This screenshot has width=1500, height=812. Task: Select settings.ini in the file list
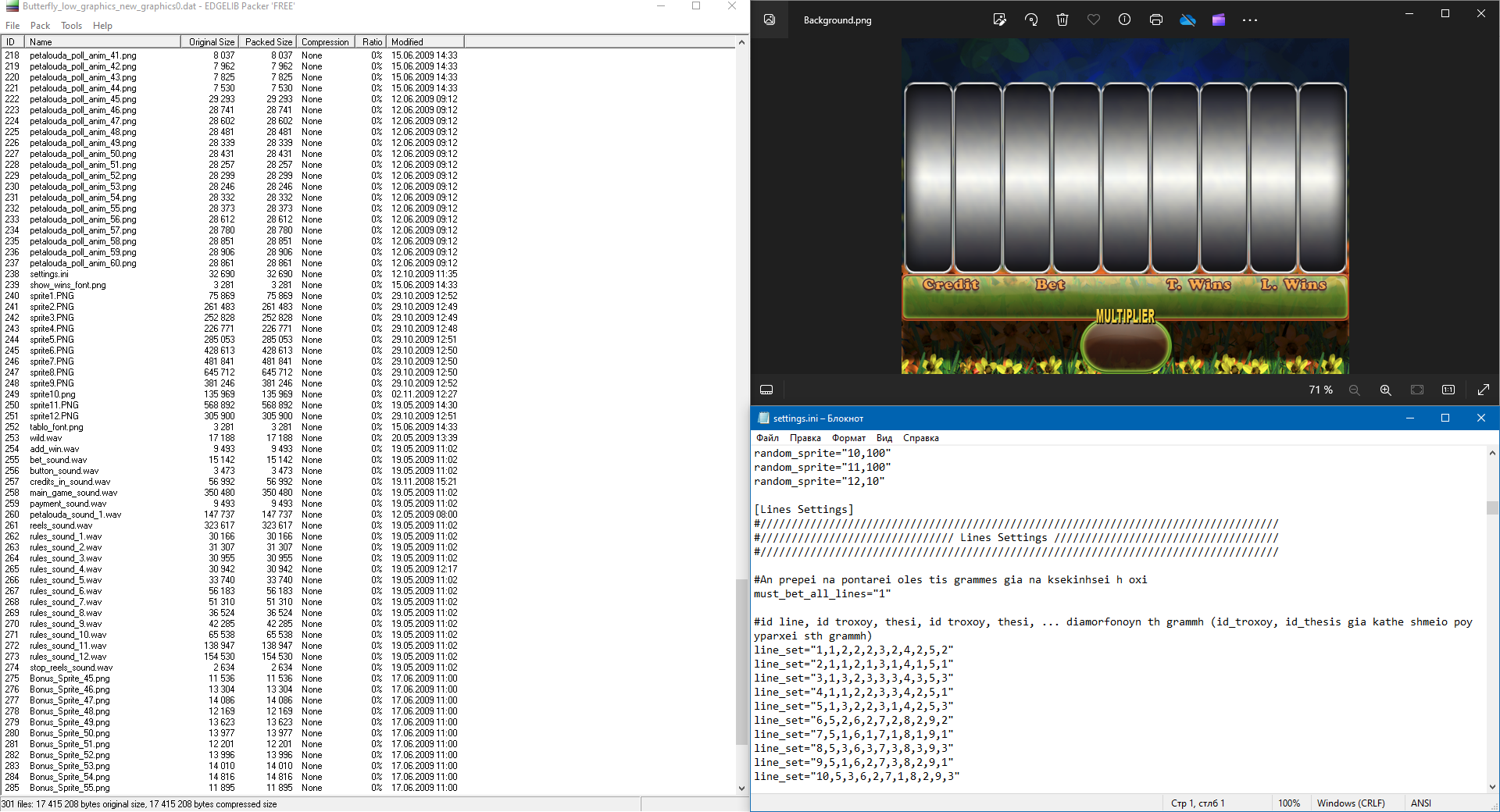click(49, 274)
